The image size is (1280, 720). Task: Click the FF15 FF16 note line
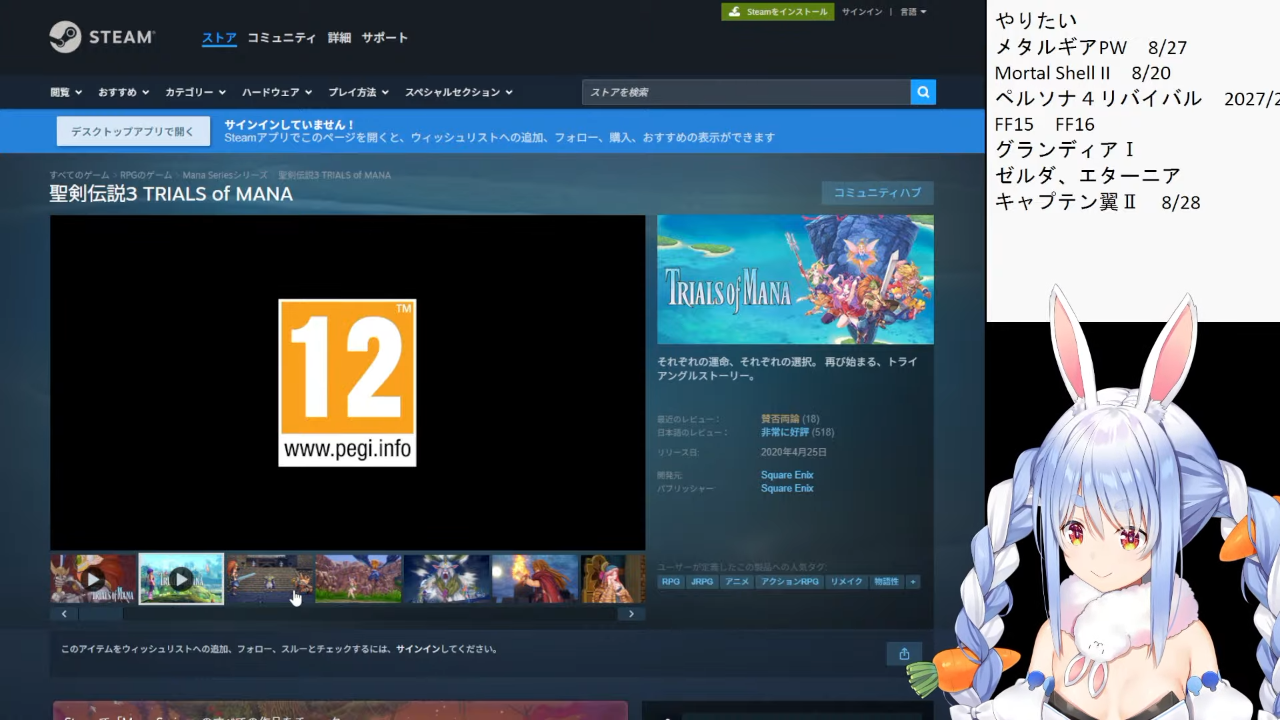(x=1045, y=125)
